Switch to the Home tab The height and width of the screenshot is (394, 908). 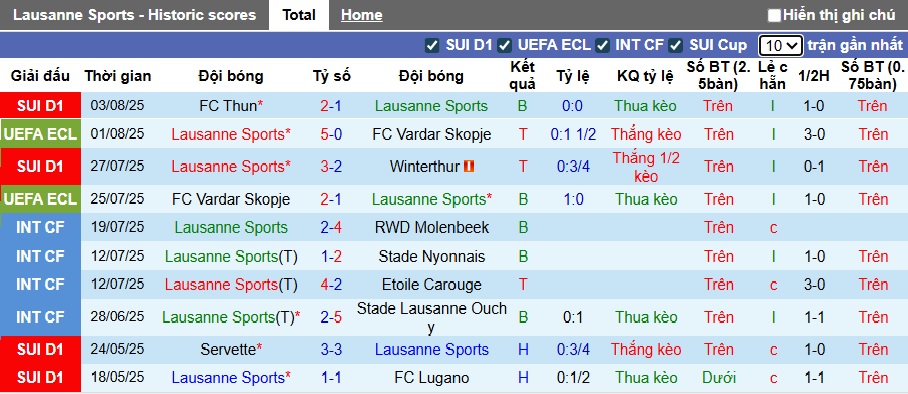click(361, 15)
